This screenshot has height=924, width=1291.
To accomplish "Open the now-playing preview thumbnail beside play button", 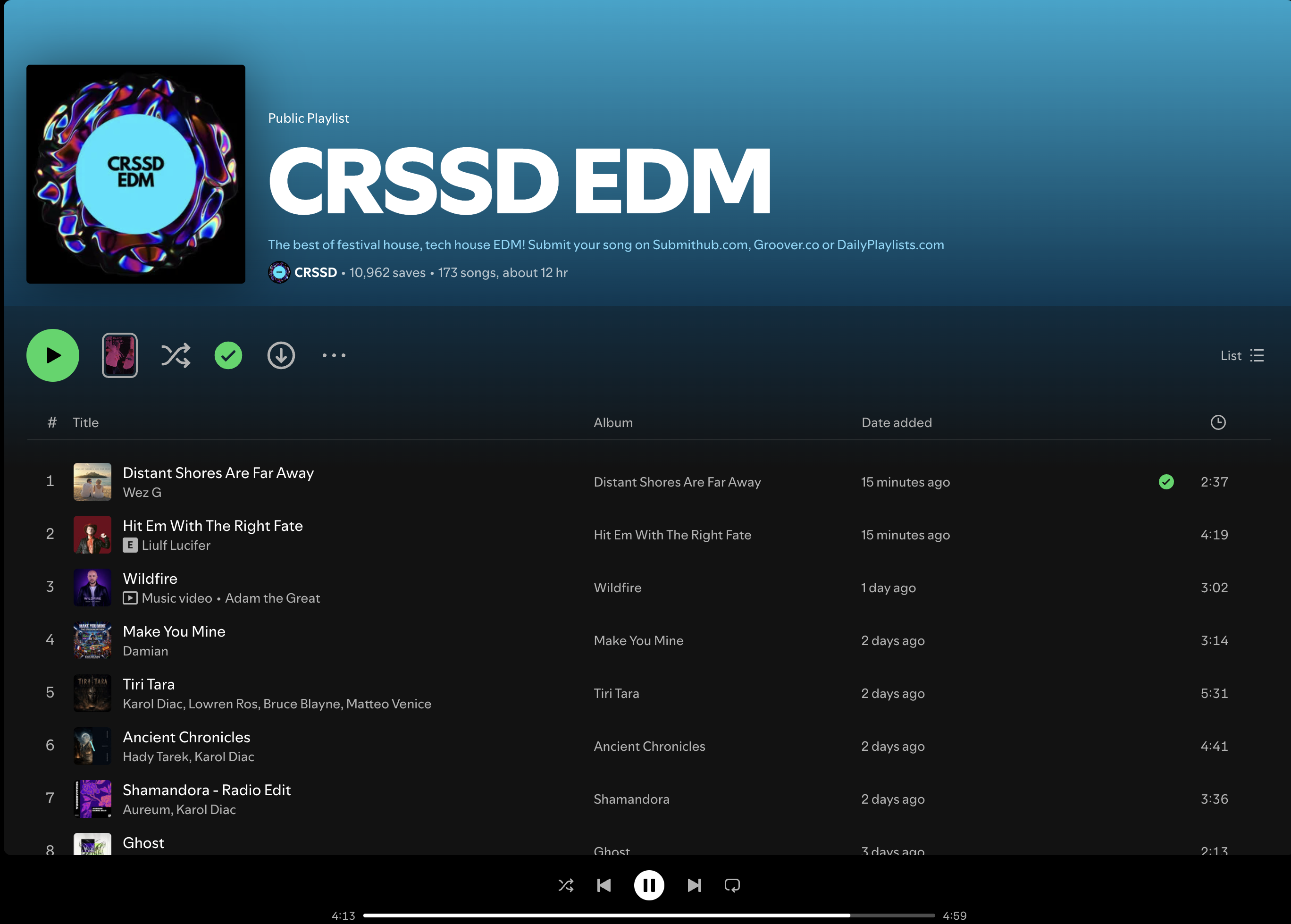I will pyautogui.click(x=119, y=356).
